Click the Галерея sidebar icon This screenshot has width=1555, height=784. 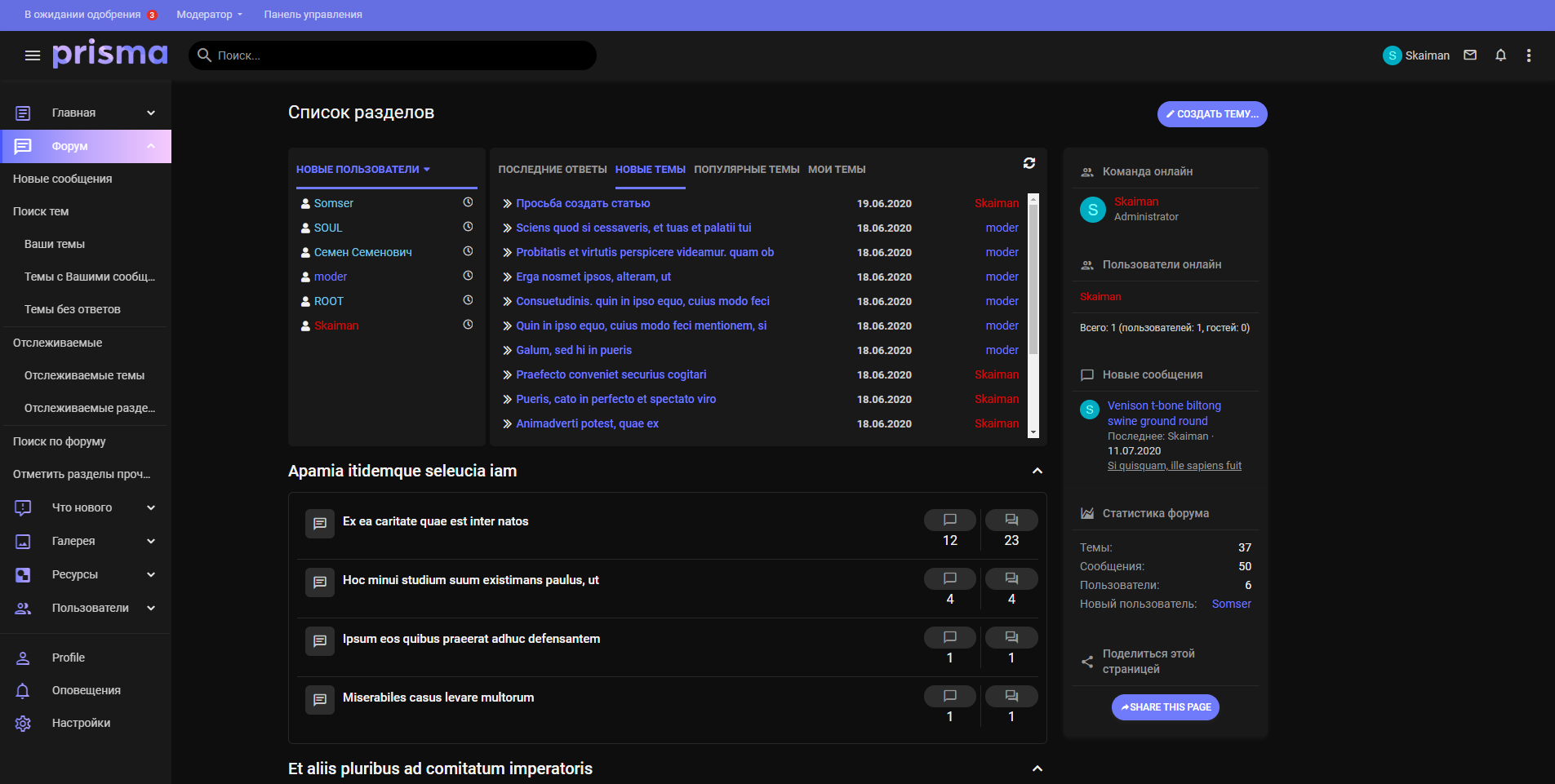click(x=23, y=542)
